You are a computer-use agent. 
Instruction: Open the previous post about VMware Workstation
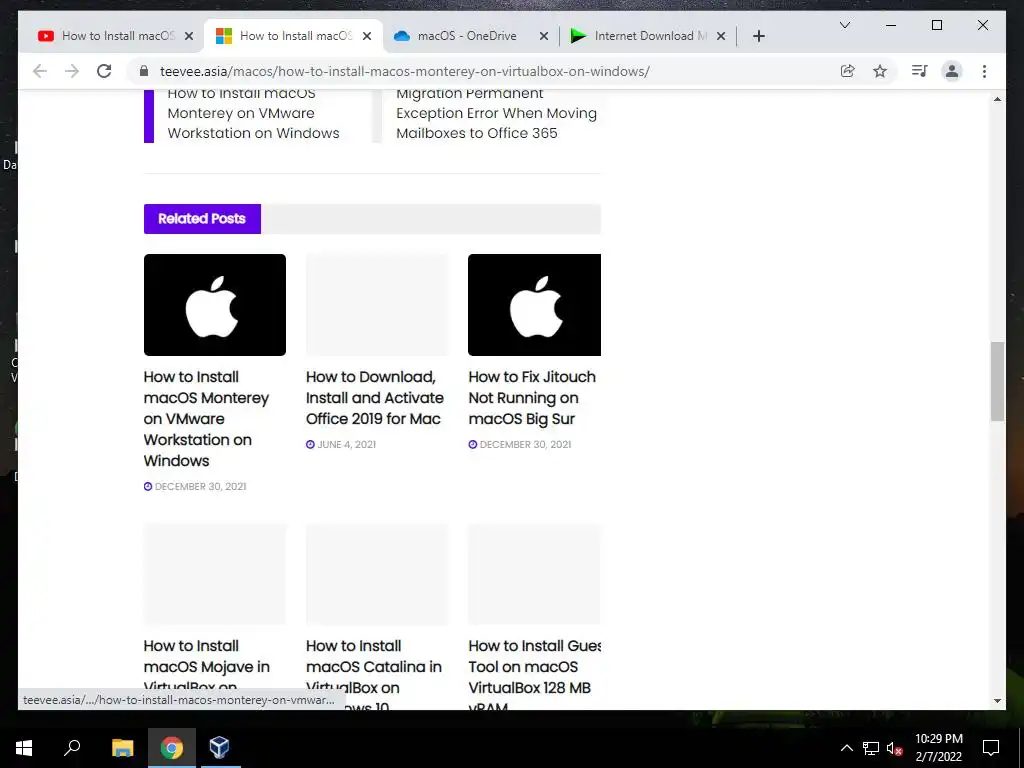point(253,113)
